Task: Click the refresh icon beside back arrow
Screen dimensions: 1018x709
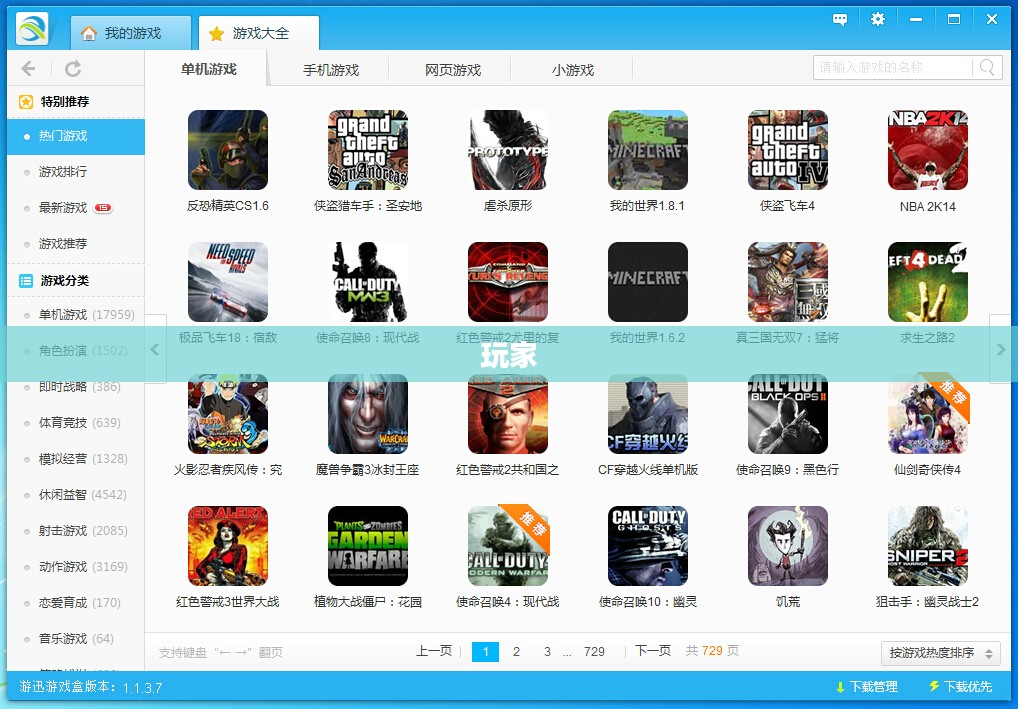Action: coord(73,68)
